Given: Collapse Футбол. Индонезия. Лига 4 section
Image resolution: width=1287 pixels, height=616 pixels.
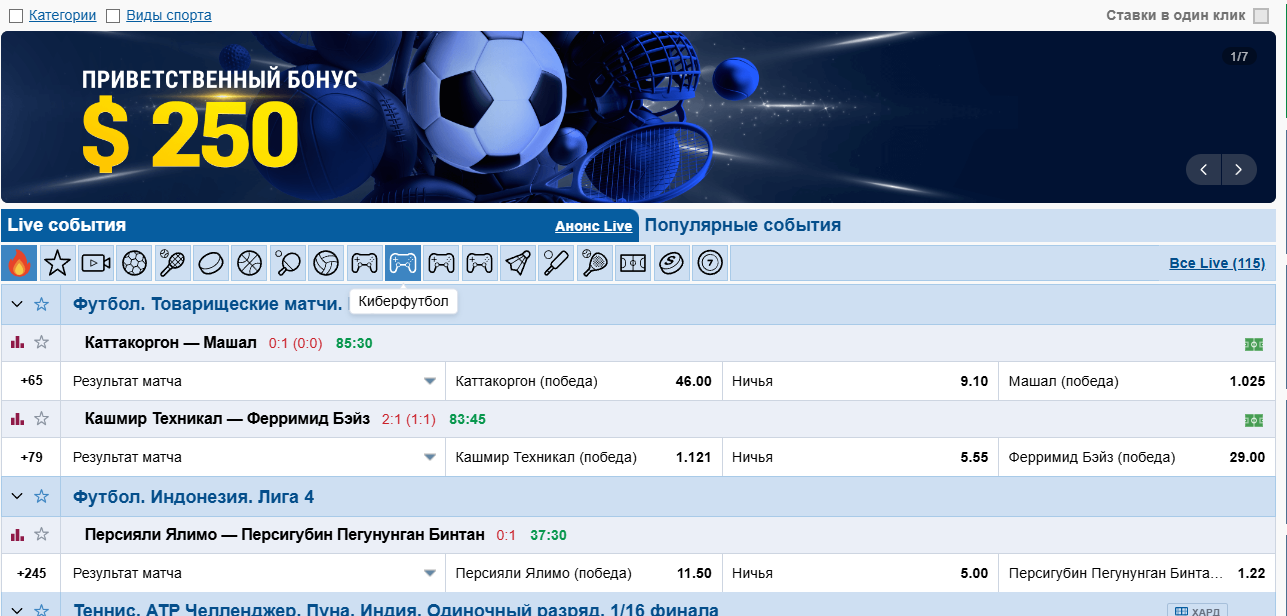Looking at the screenshot, I should [x=17, y=496].
